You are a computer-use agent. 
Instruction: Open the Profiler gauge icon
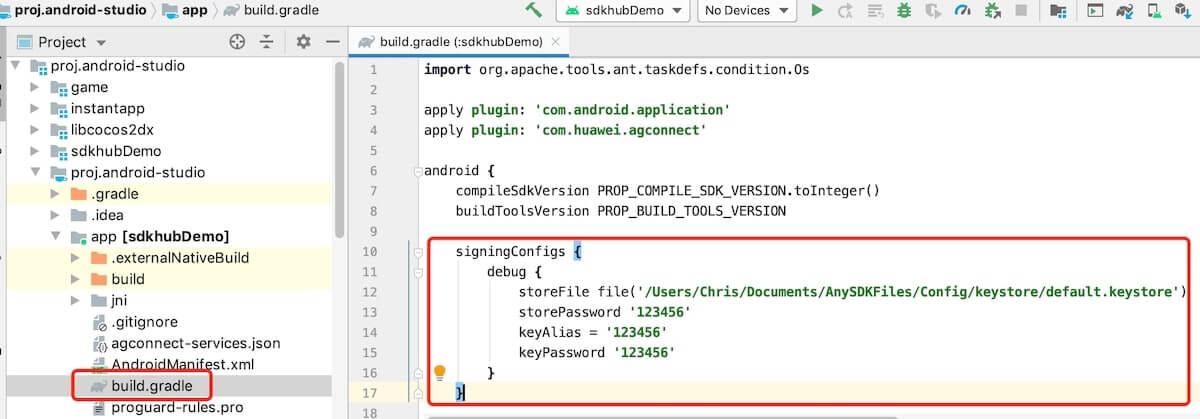click(x=962, y=10)
